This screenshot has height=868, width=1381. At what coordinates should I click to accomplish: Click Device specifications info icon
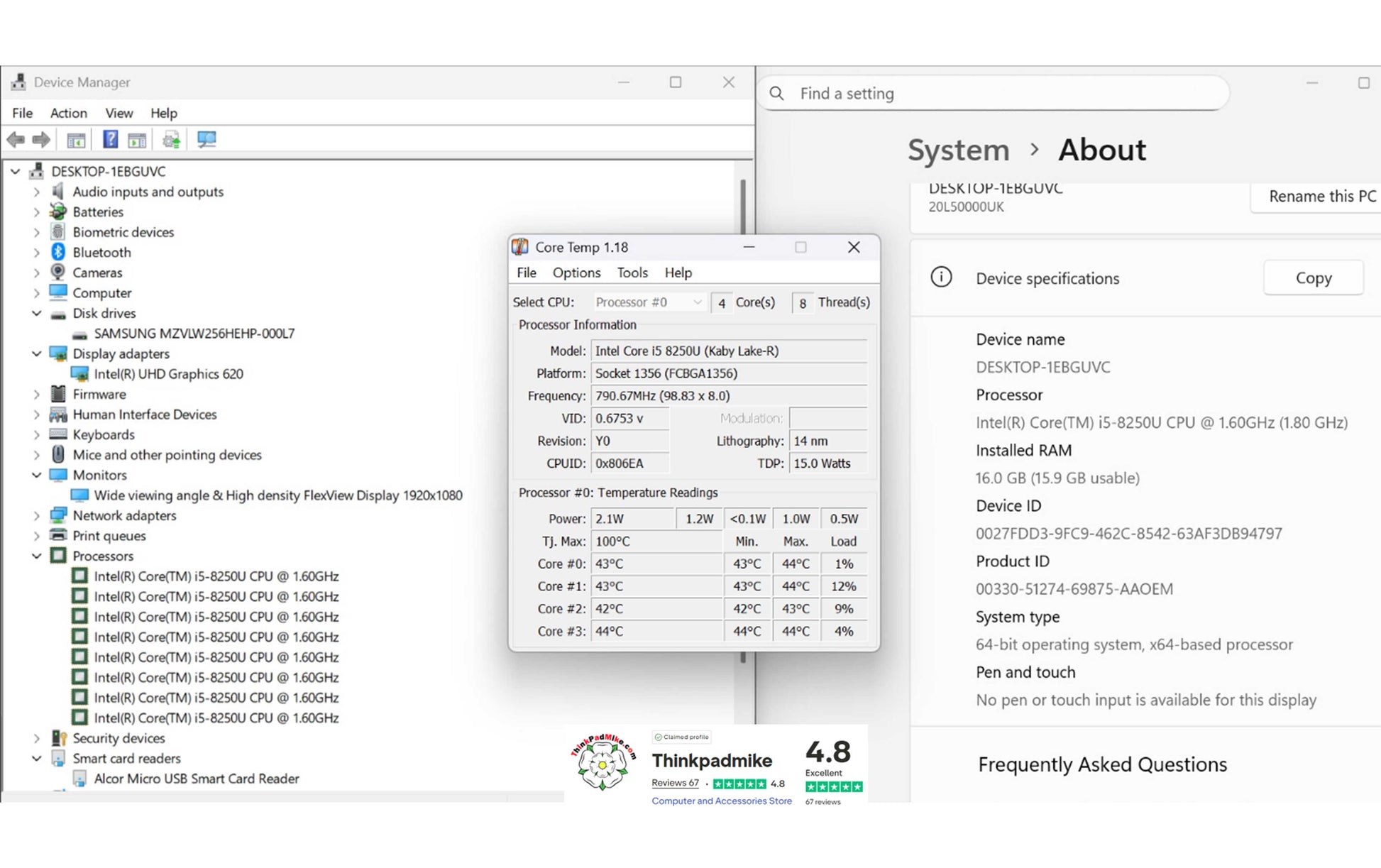pos(941,278)
